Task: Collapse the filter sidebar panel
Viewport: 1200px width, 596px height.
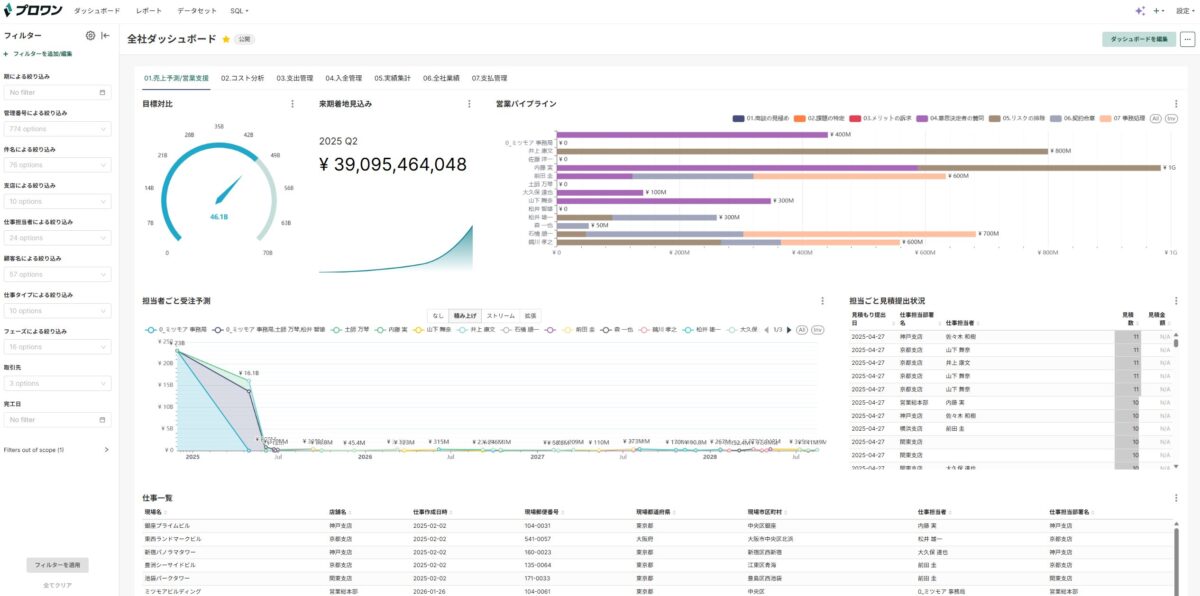Action: 105,35
